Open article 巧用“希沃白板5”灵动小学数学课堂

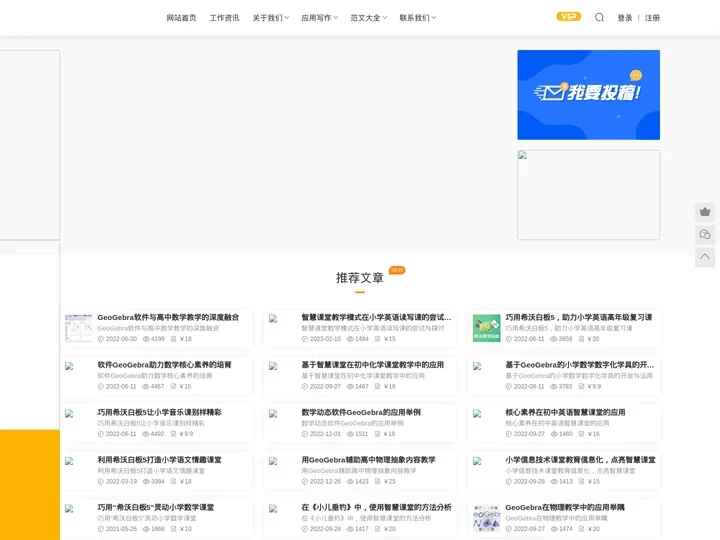point(156,507)
